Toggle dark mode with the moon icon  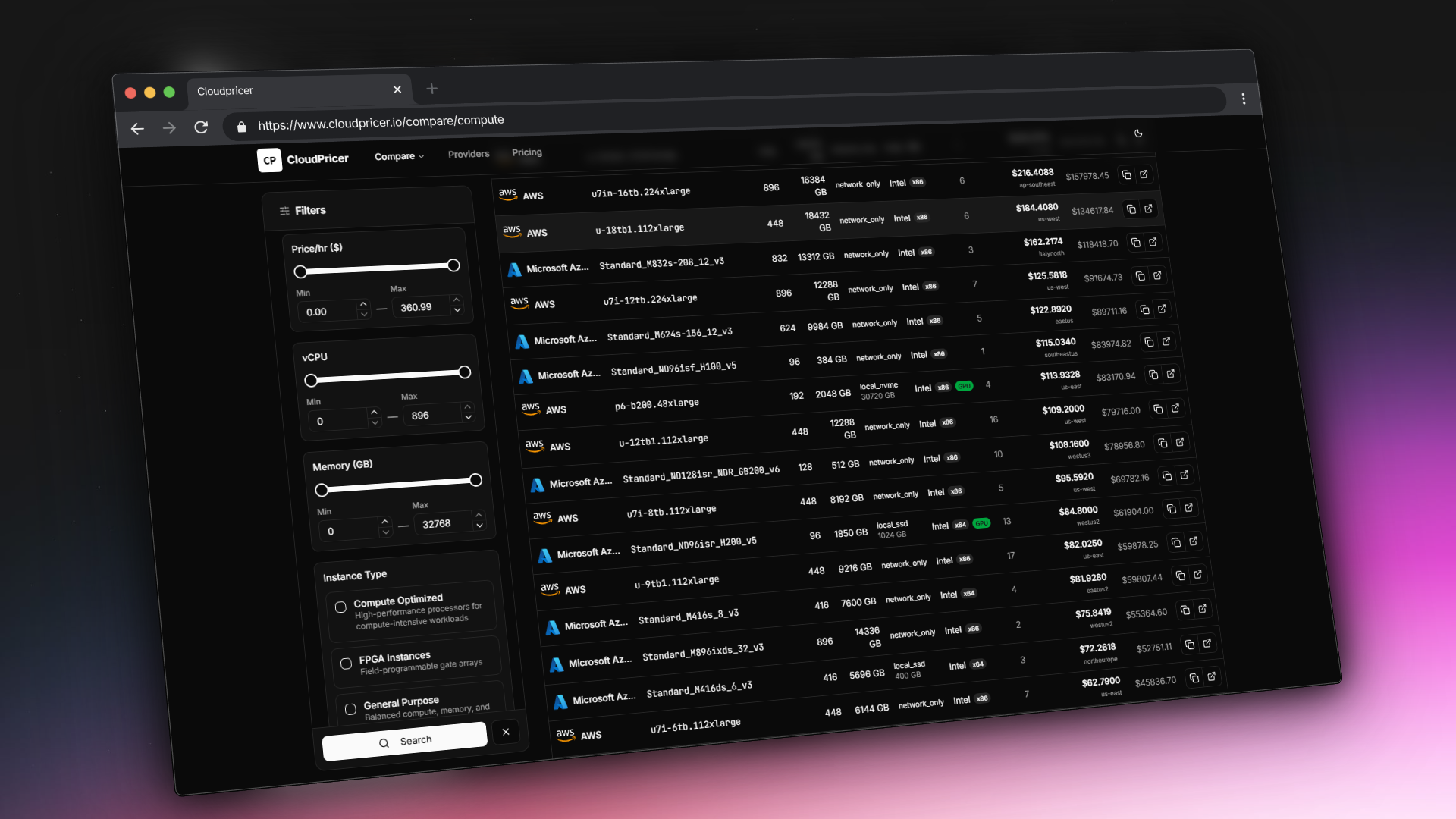tap(1139, 133)
